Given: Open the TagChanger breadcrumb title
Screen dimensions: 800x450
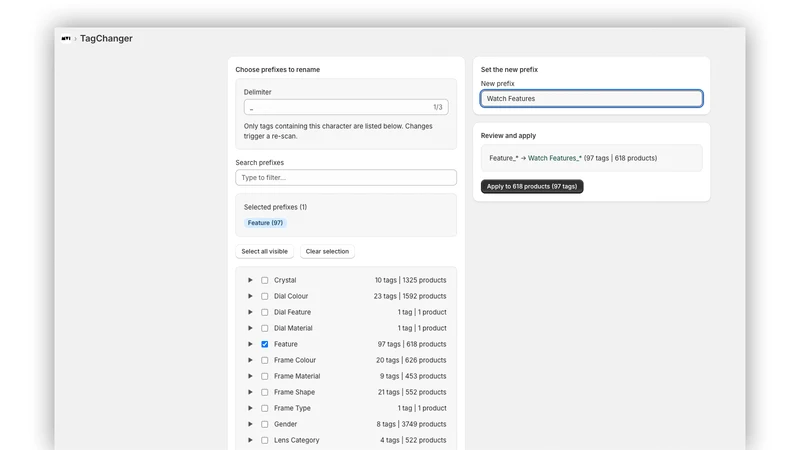Looking at the screenshot, I should [106, 38].
